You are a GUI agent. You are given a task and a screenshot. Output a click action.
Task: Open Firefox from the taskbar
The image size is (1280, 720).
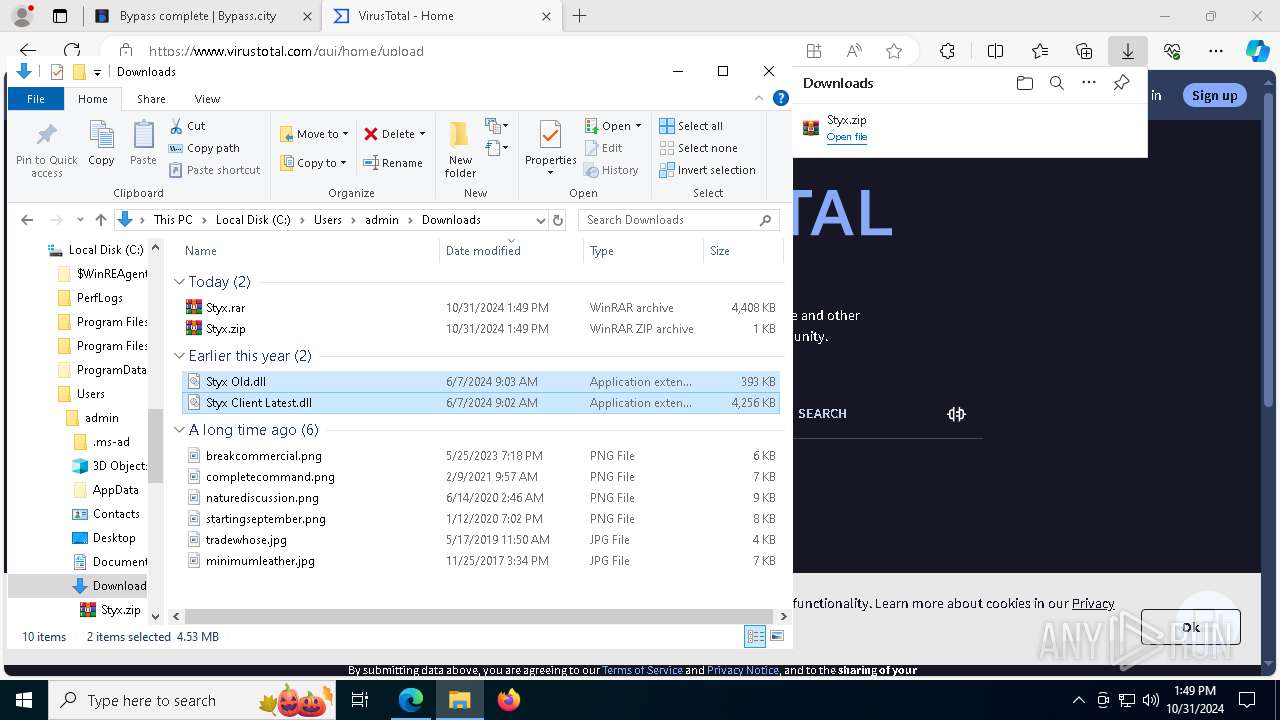coord(509,700)
